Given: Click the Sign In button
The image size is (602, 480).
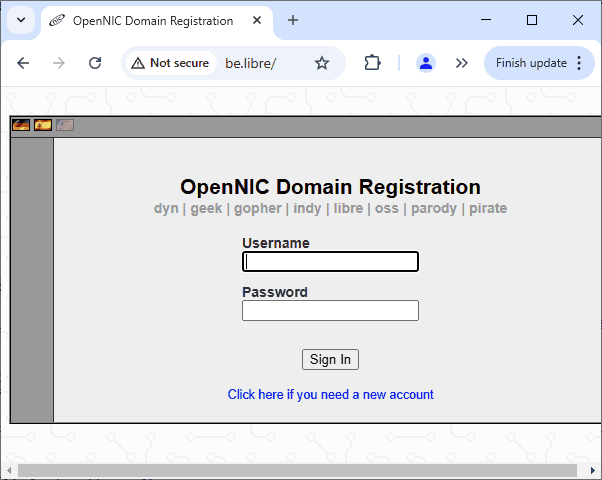Looking at the screenshot, I should [330, 359].
